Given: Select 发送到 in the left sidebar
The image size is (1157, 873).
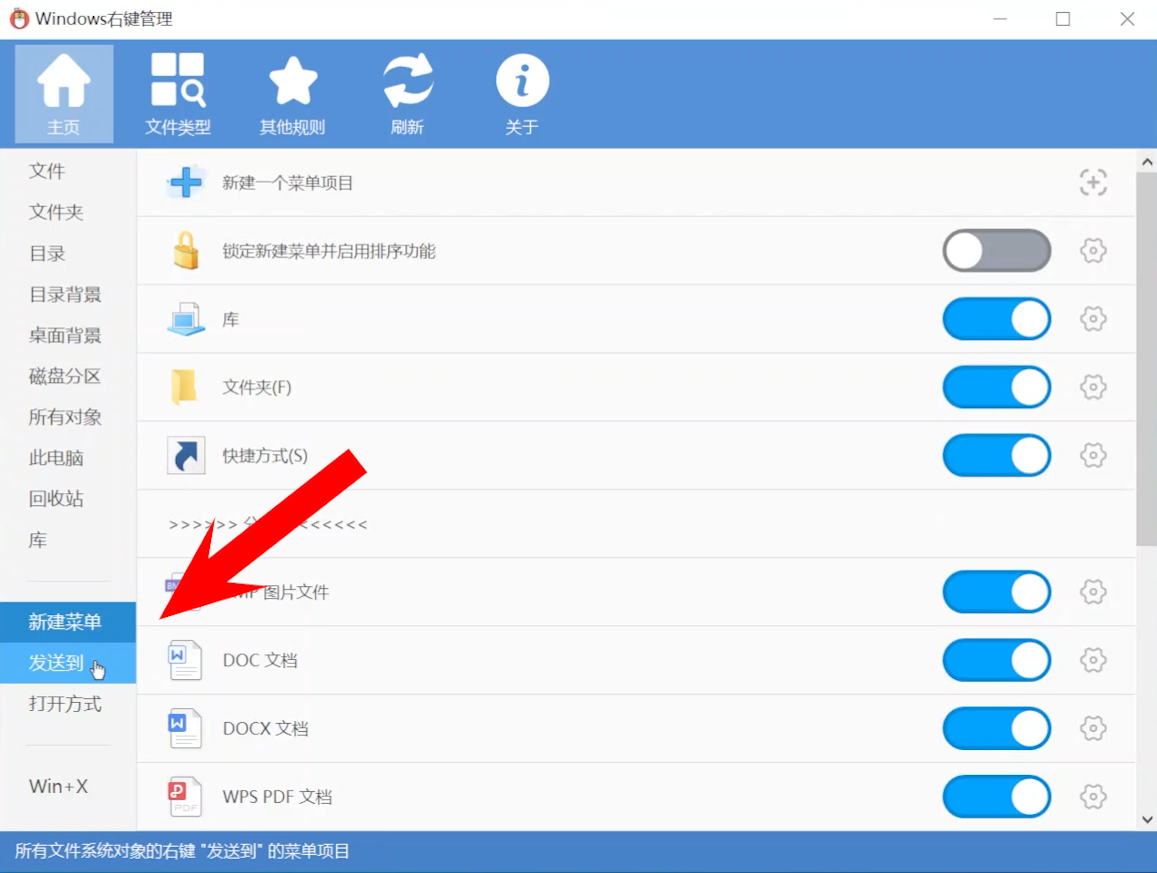Looking at the screenshot, I should click(x=57, y=663).
